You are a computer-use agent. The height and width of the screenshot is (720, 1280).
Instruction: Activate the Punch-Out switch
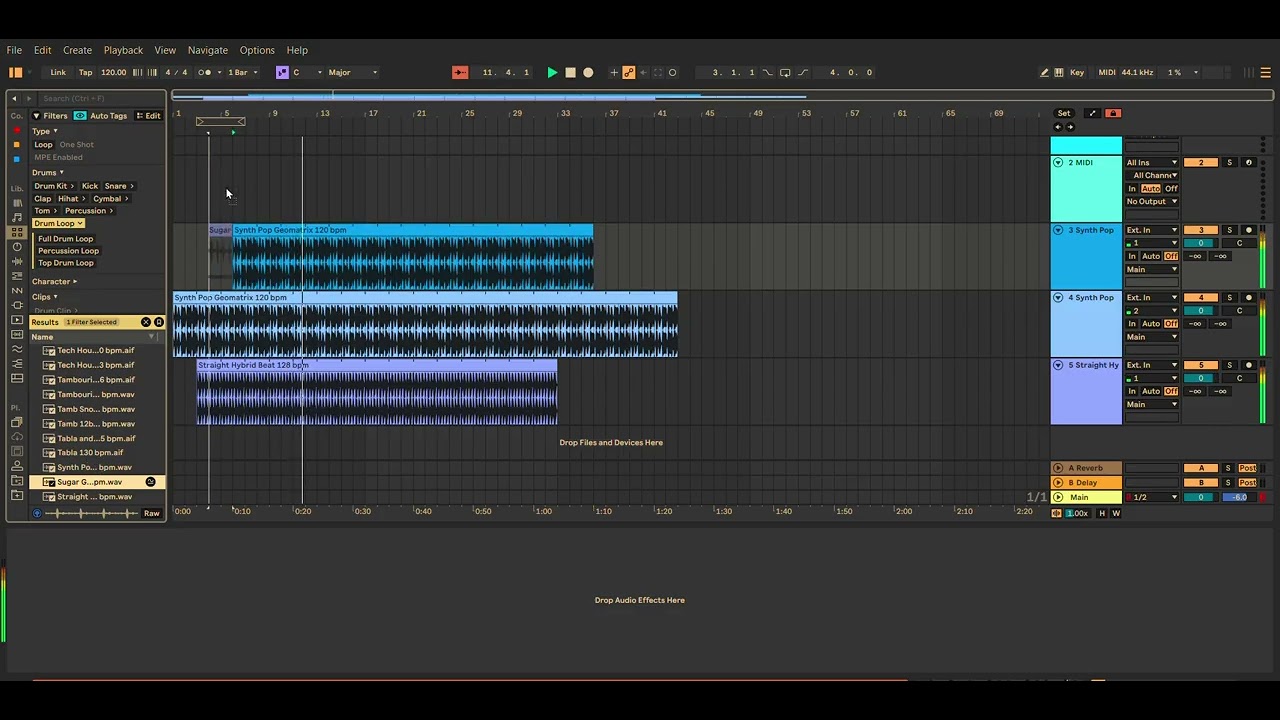click(x=802, y=72)
